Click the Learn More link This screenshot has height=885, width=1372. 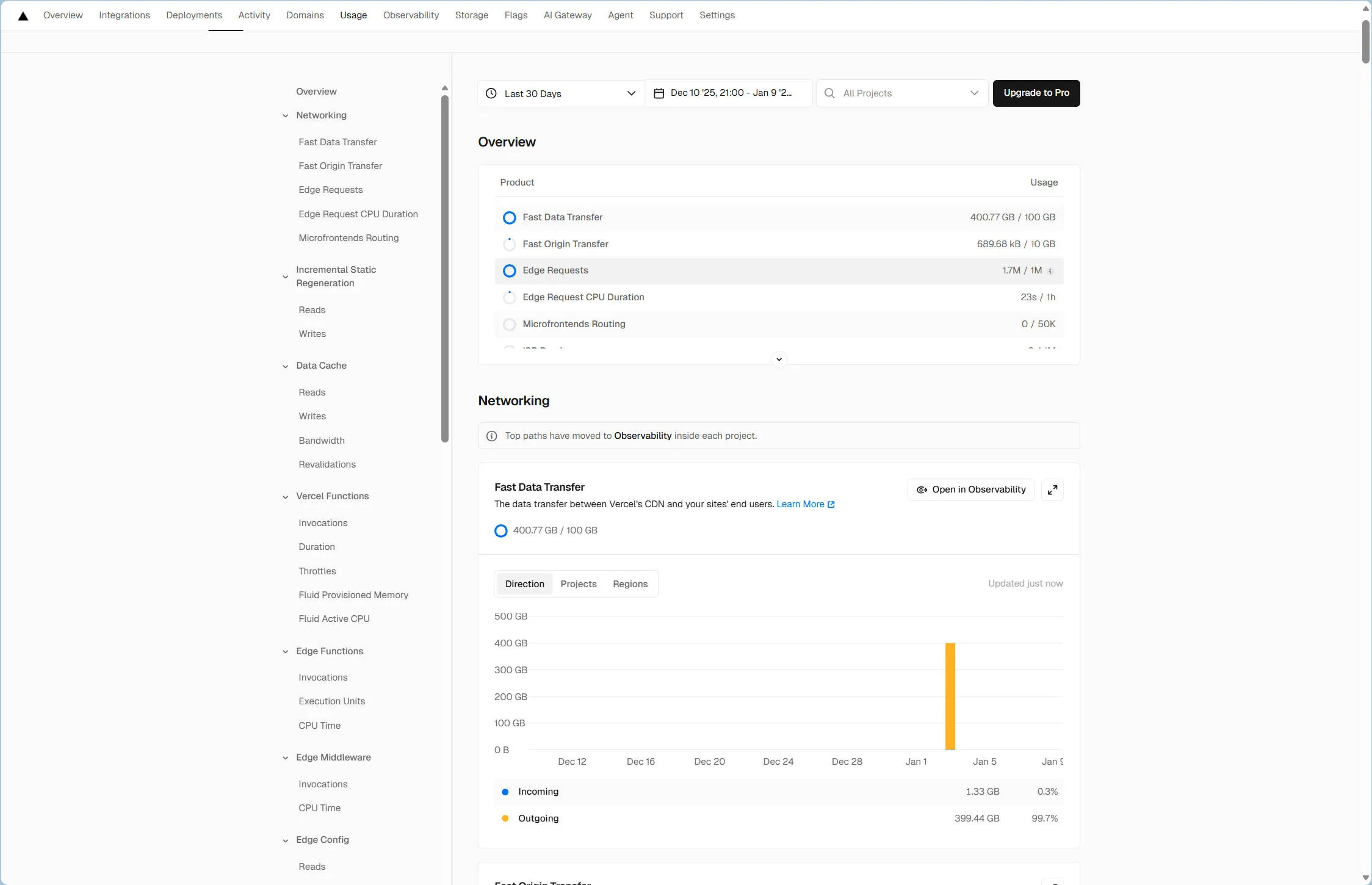pyautogui.click(x=800, y=504)
